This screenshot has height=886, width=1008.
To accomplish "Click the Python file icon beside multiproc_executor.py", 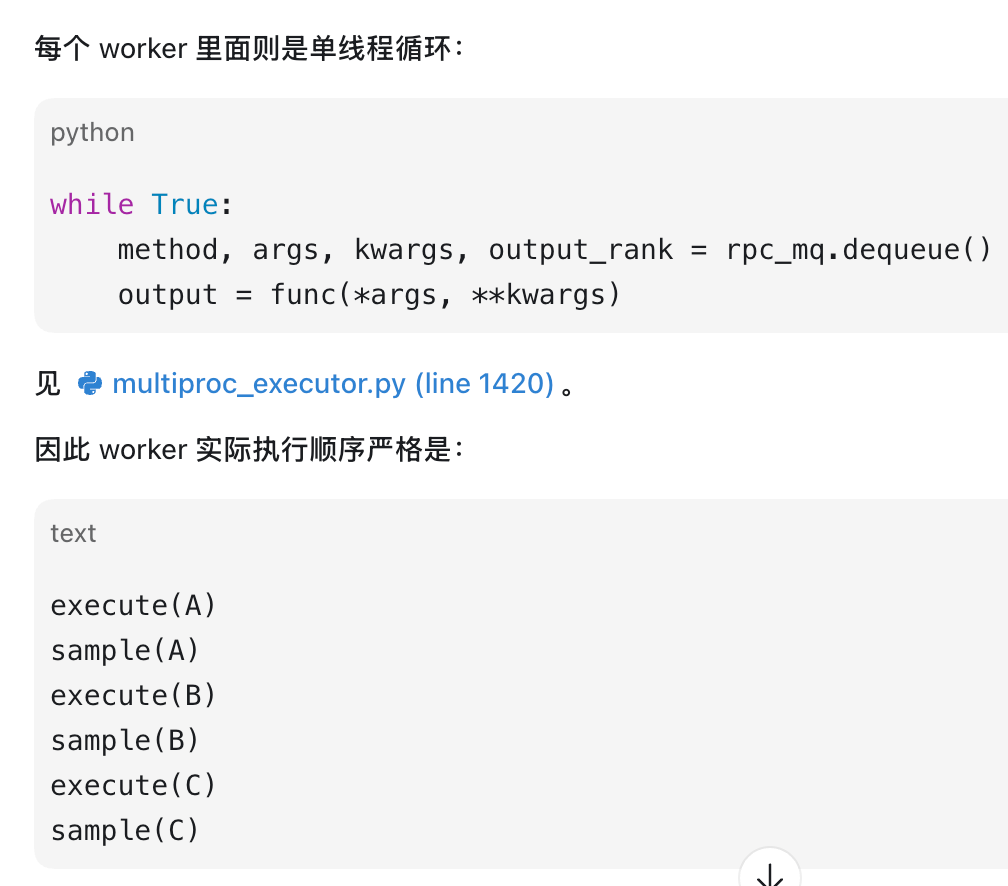I will [90, 383].
